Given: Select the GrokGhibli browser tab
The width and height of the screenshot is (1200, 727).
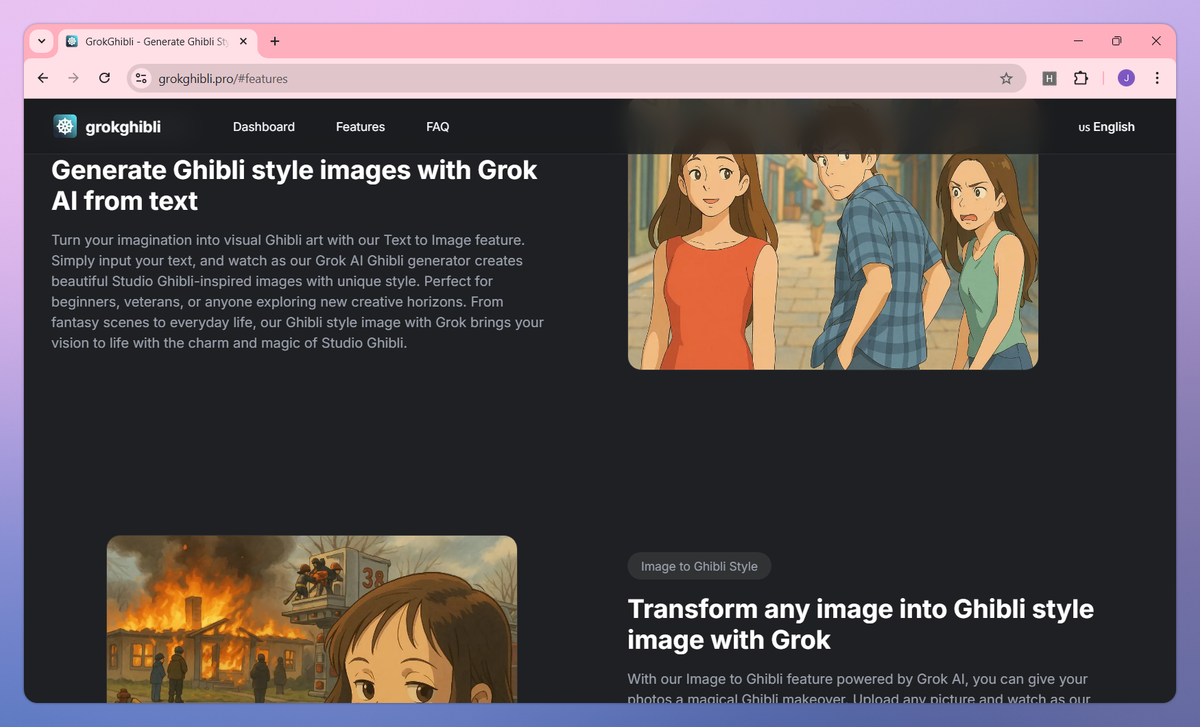Looking at the screenshot, I should 150,41.
